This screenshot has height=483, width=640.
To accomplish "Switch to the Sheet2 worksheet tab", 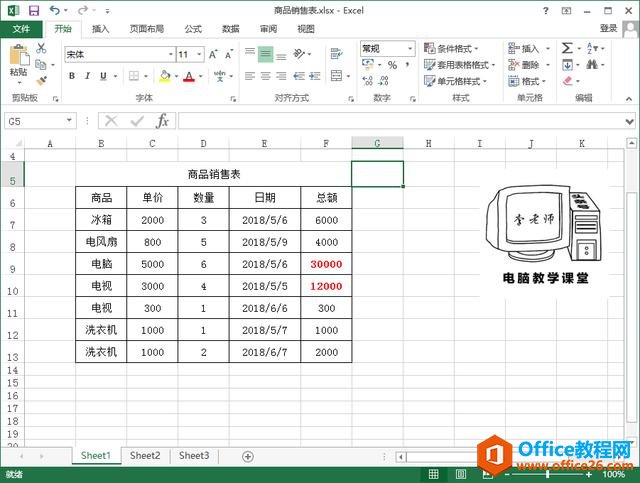I will pos(145,456).
